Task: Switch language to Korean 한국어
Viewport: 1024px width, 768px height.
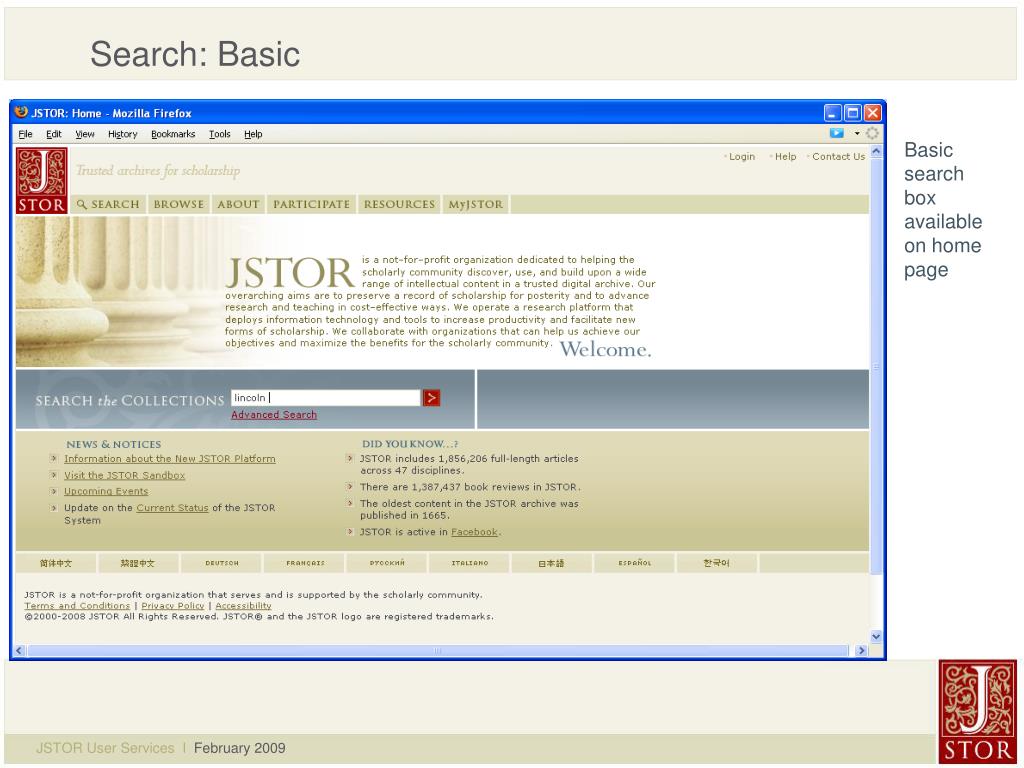Action: click(x=716, y=563)
